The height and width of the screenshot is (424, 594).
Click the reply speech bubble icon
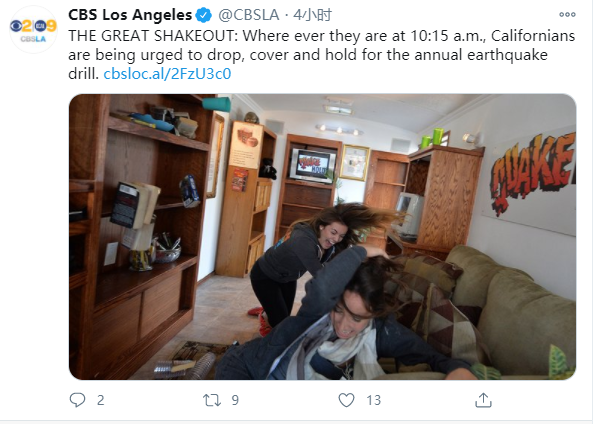click(x=78, y=400)
